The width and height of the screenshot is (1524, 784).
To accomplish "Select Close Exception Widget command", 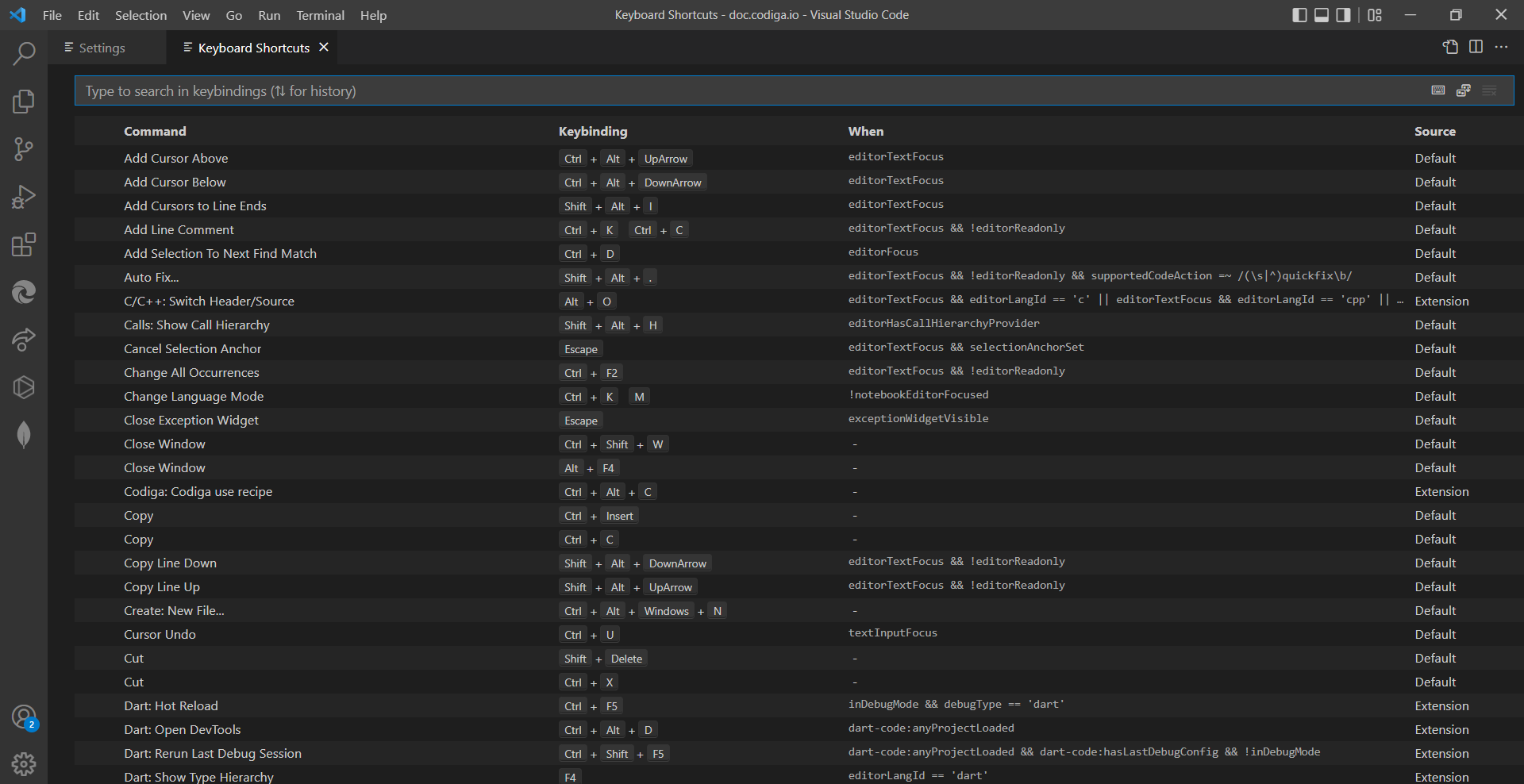I will (x=191, y=420).
